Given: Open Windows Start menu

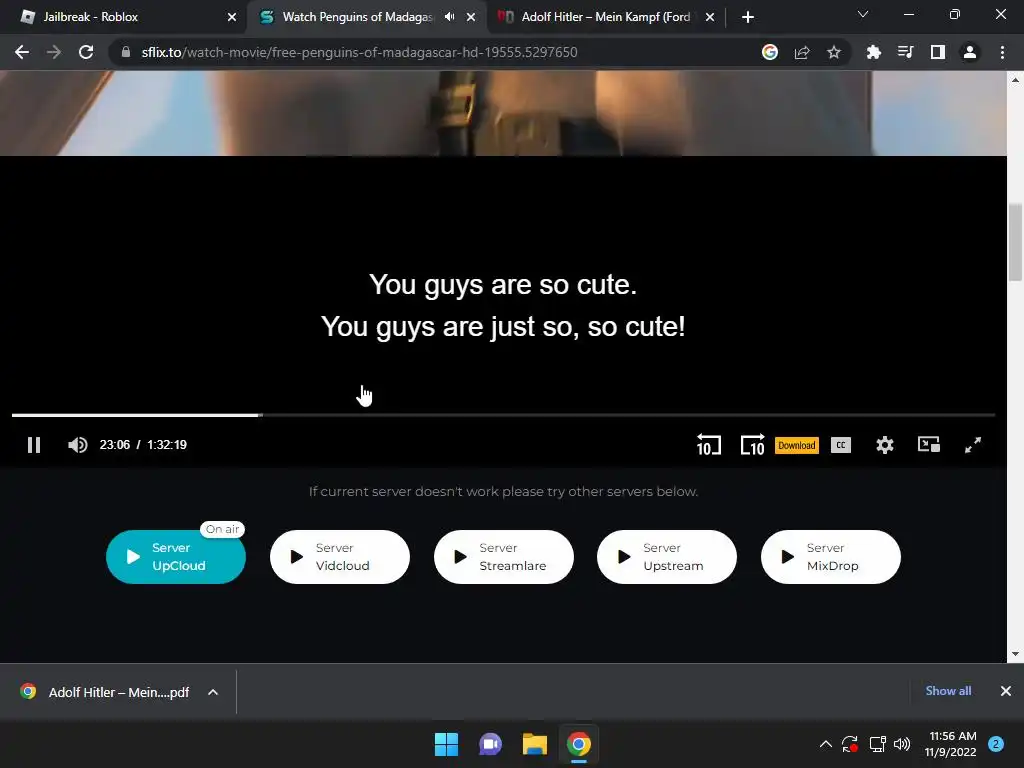Looking at the screenshot, I should click(x=447, y=744).
